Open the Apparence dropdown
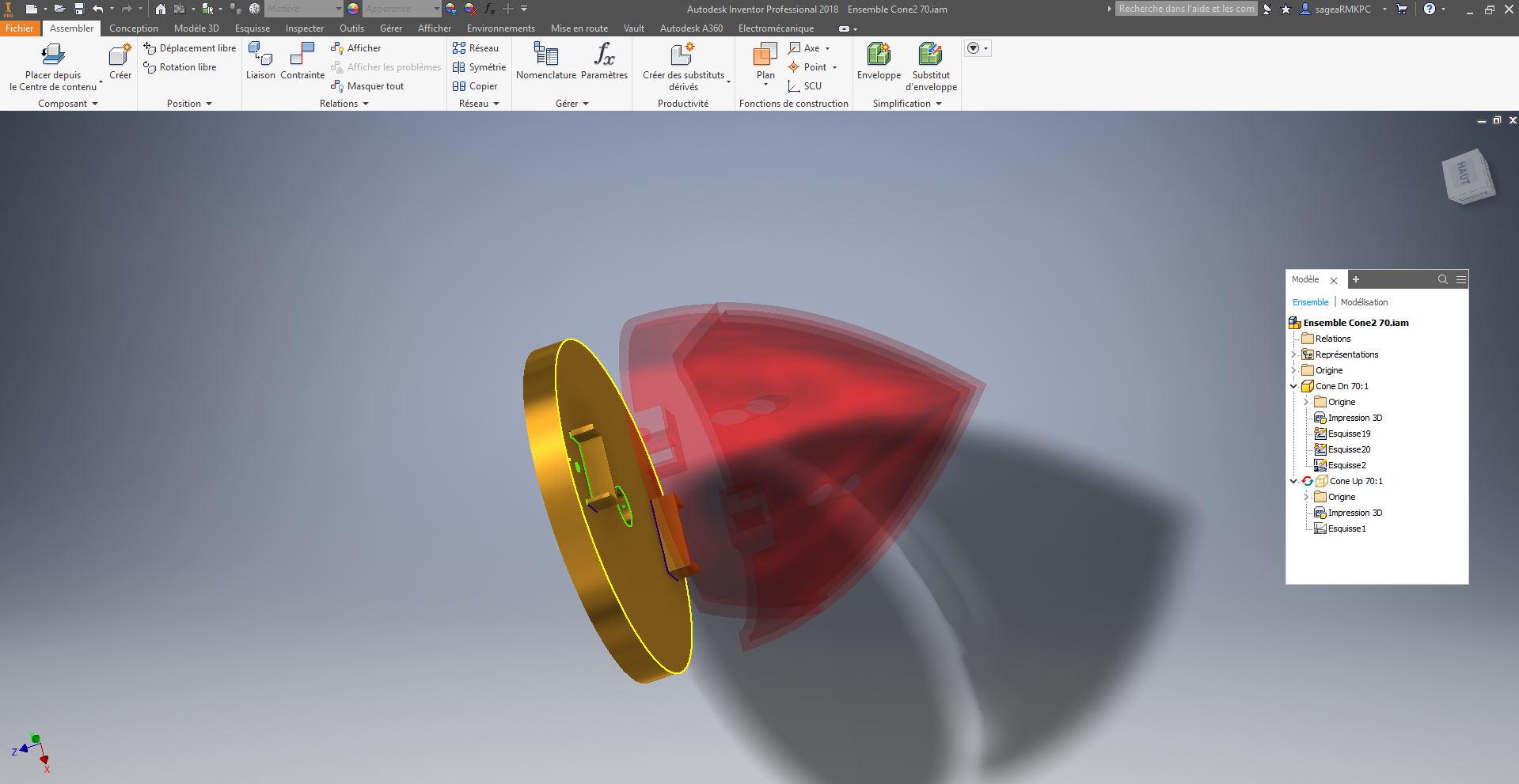1519x784 pixels. 402,9
